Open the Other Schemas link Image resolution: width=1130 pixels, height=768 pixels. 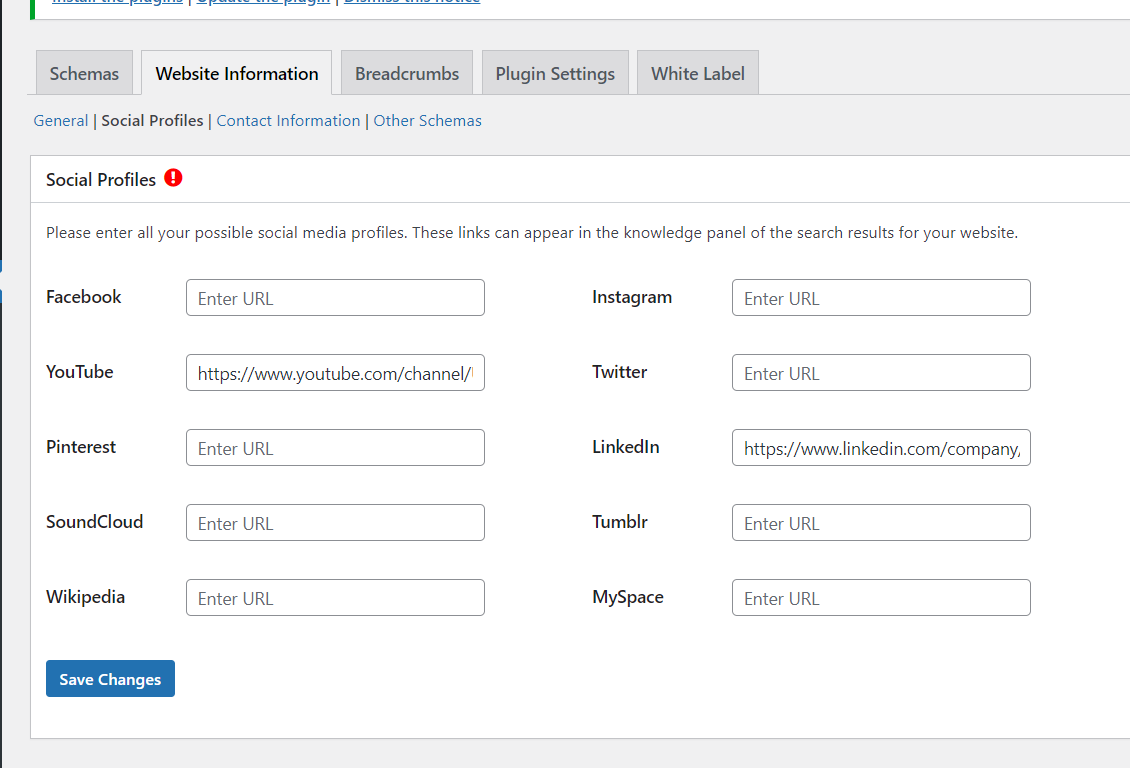click(427, 120)
